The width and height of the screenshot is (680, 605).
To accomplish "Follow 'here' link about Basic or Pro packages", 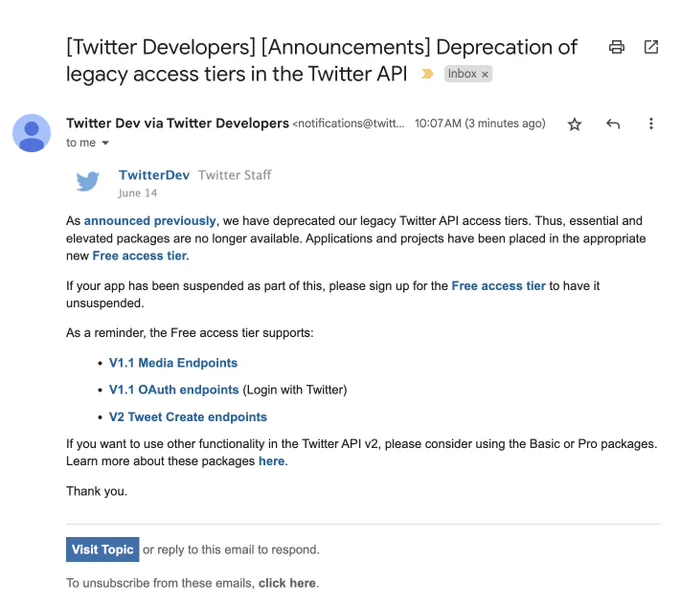I will 271,461.
